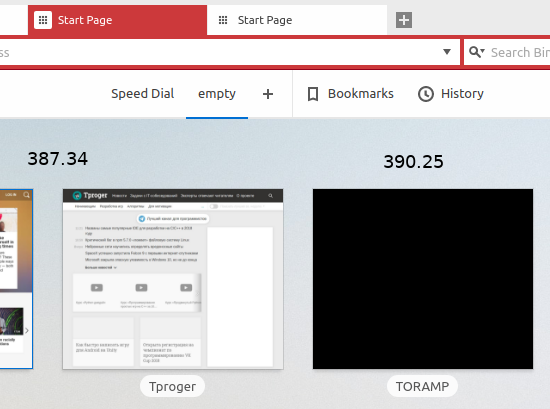This screenshot has width=550, height=409.
Task: Add a new speed dial group with plus
Action: click(268, 94)
